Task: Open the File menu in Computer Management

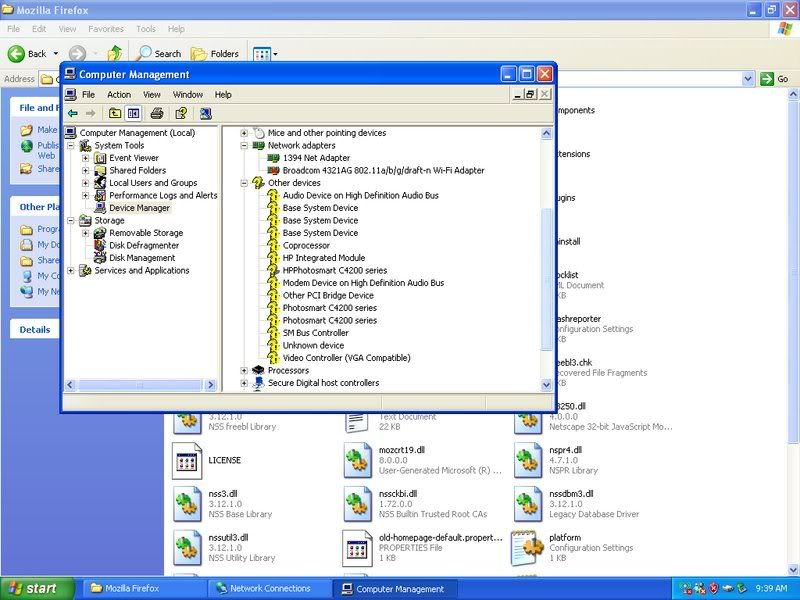Action: click(x=88, y=94)
